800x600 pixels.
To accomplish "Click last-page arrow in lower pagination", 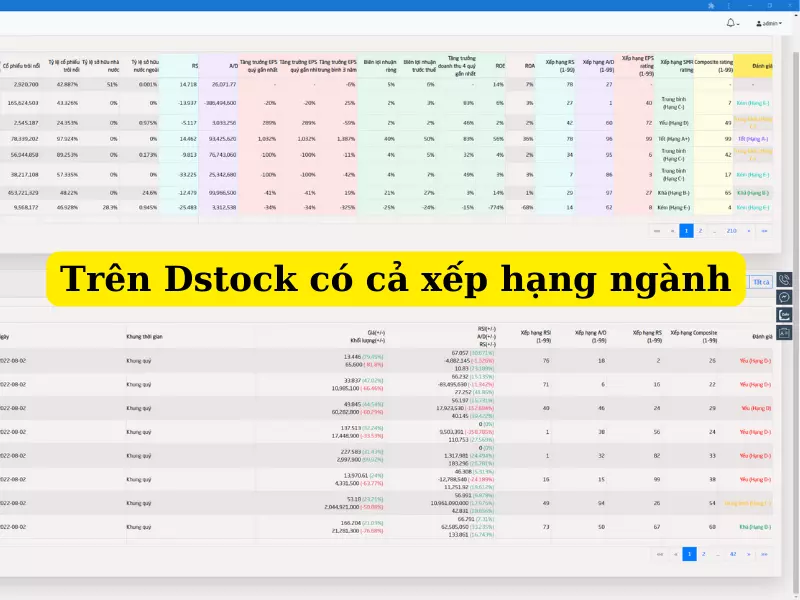I will click(x=764, y=554).
